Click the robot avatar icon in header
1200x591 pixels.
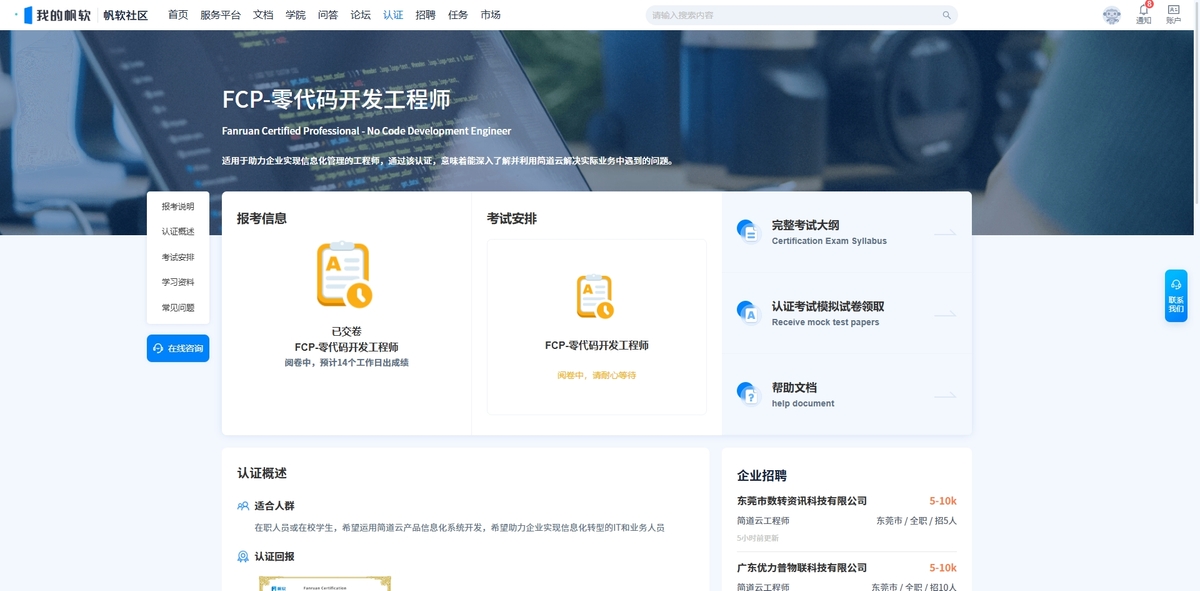click(1112, 15)
